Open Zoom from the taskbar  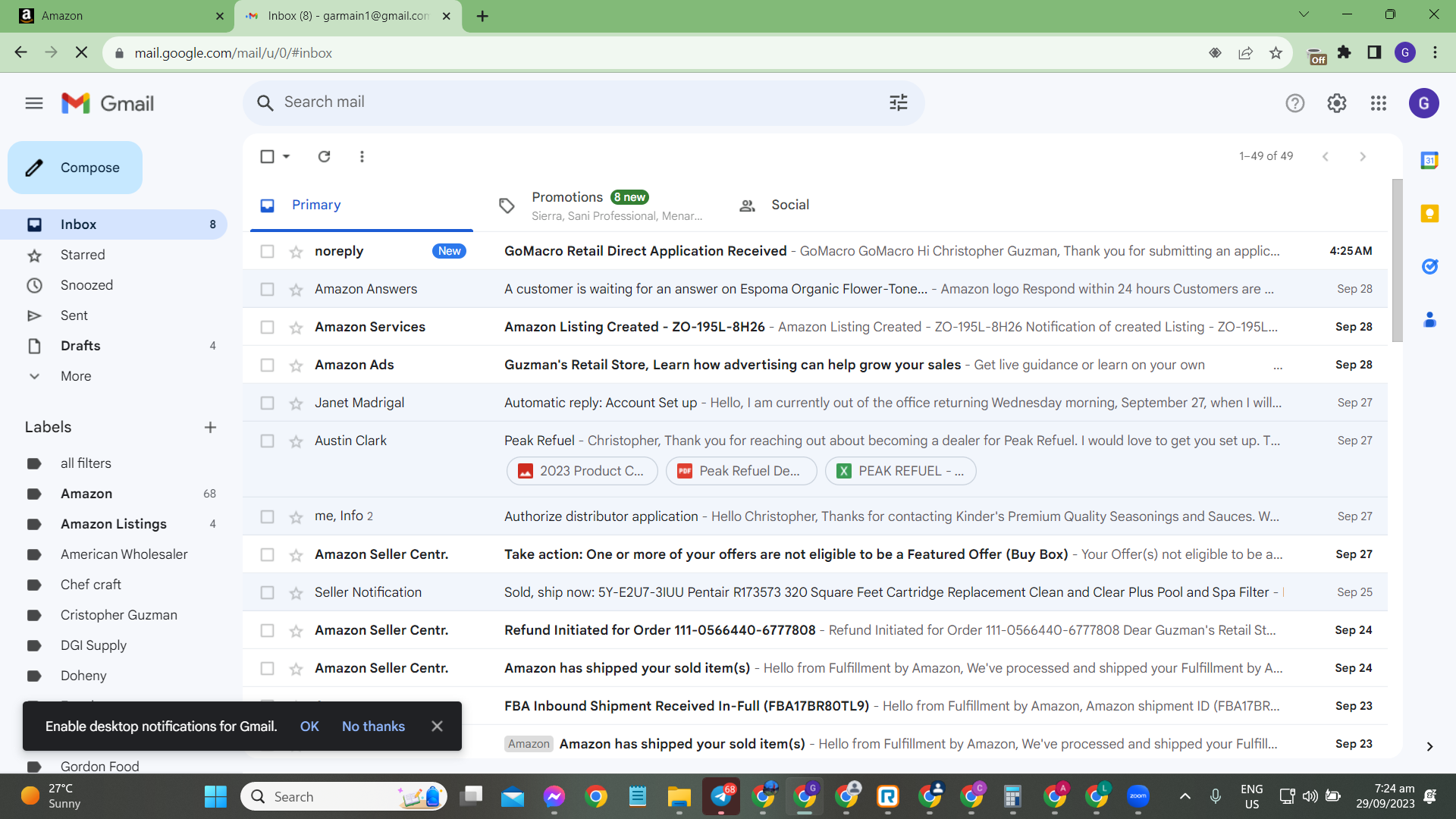1137,796
